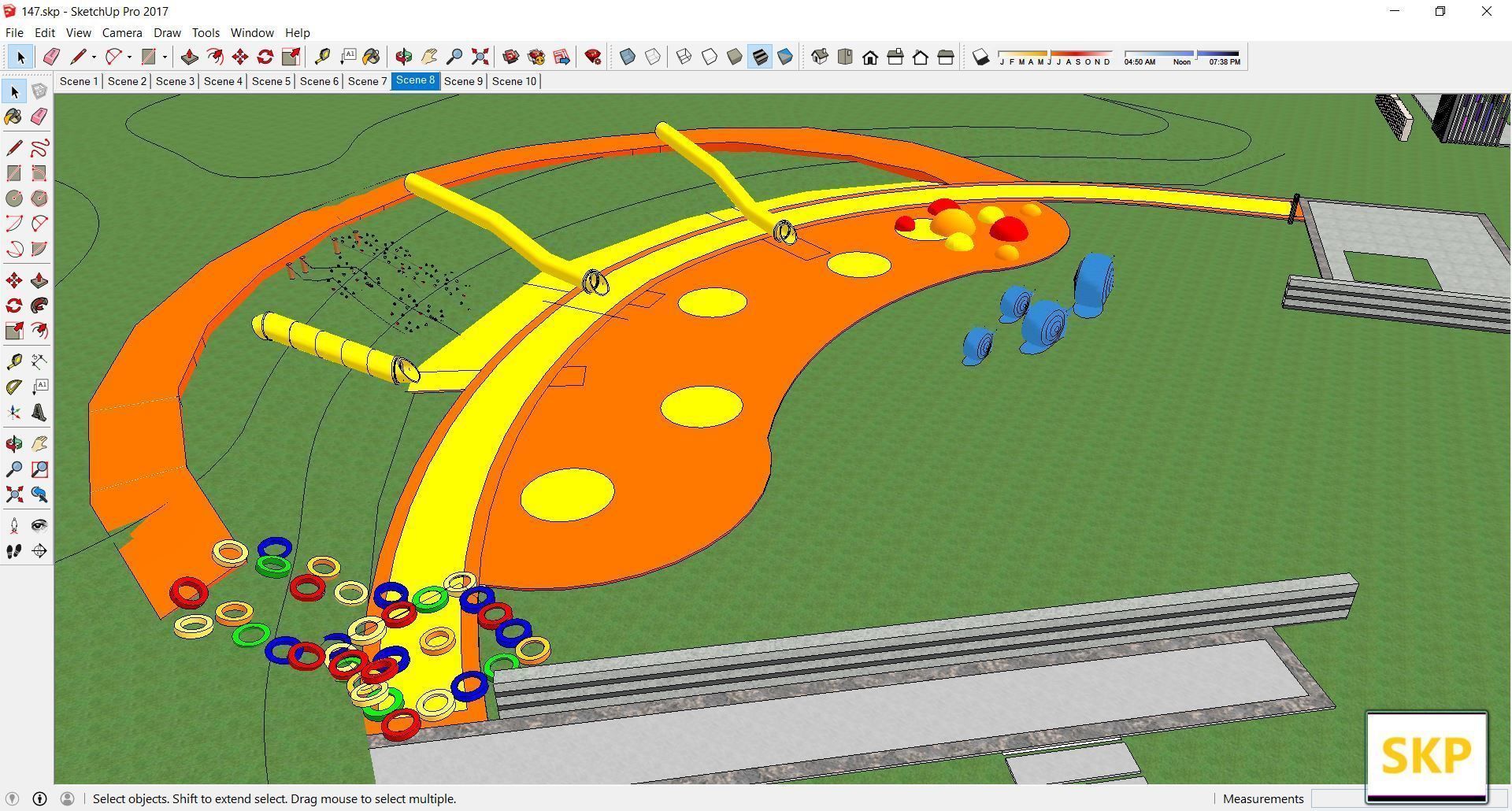Switch to the Scene 5 tab
Image resolution: width=1512 pixels, height=811 pixels.
pos(271,81)
